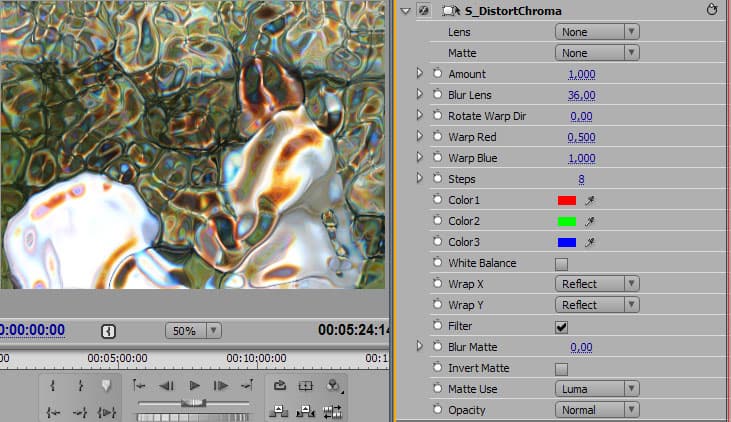Pick Color1 with its eyedropper
731x422 pixels.
[591, 200]
